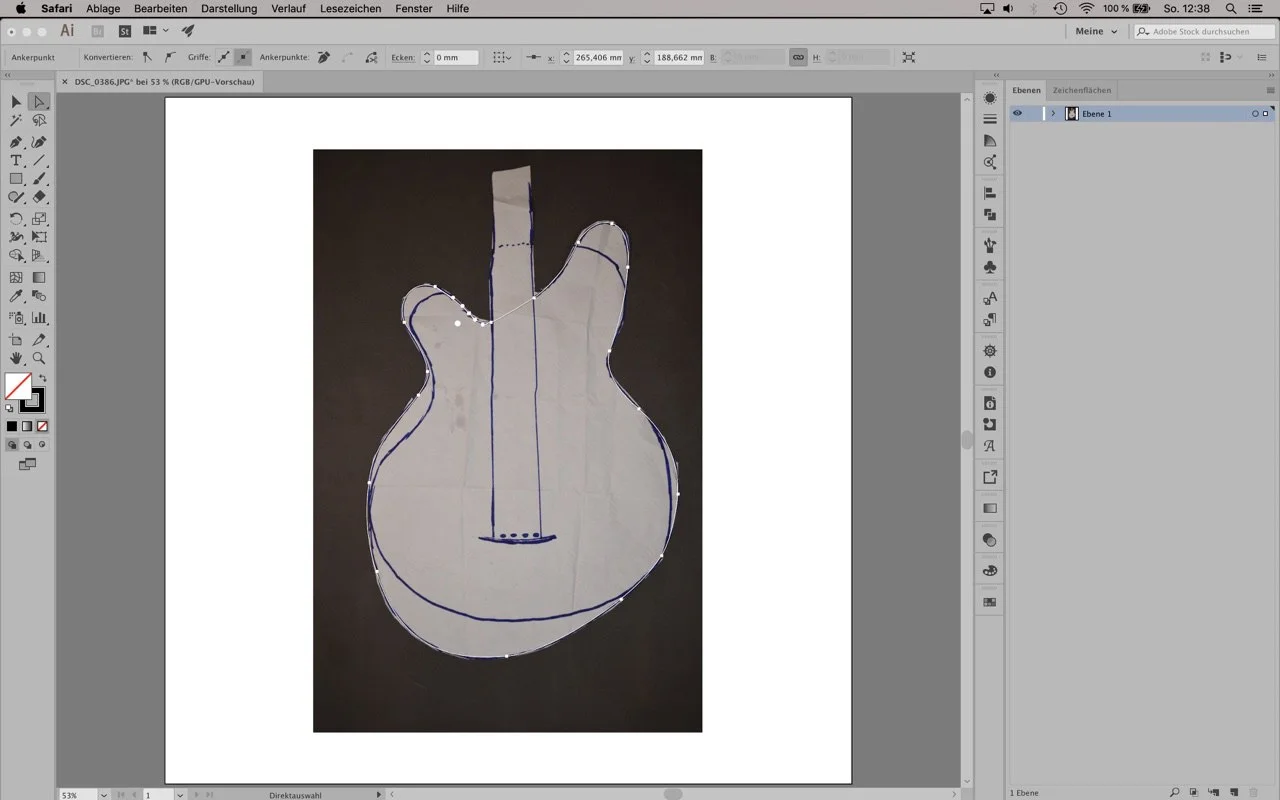
Task: Select the Eraser tool
Action: [39, 198]
